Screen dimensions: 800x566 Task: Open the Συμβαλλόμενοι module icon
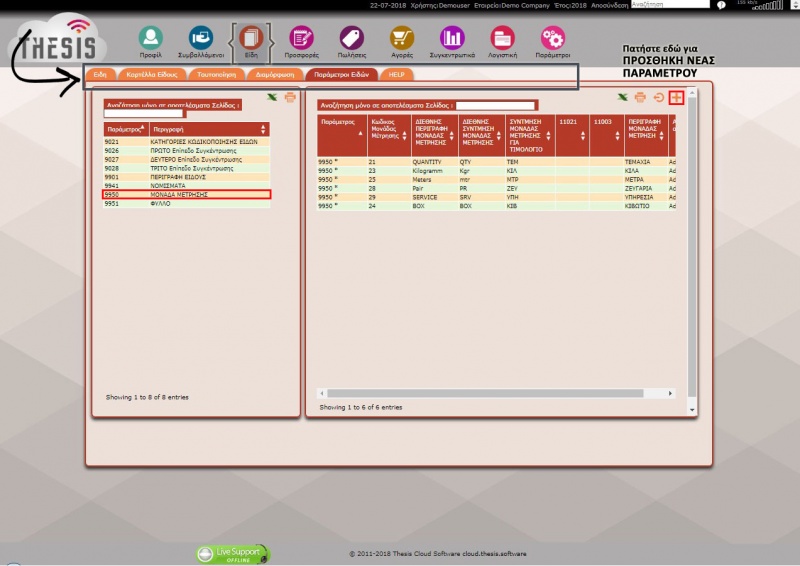pos(201,39)
